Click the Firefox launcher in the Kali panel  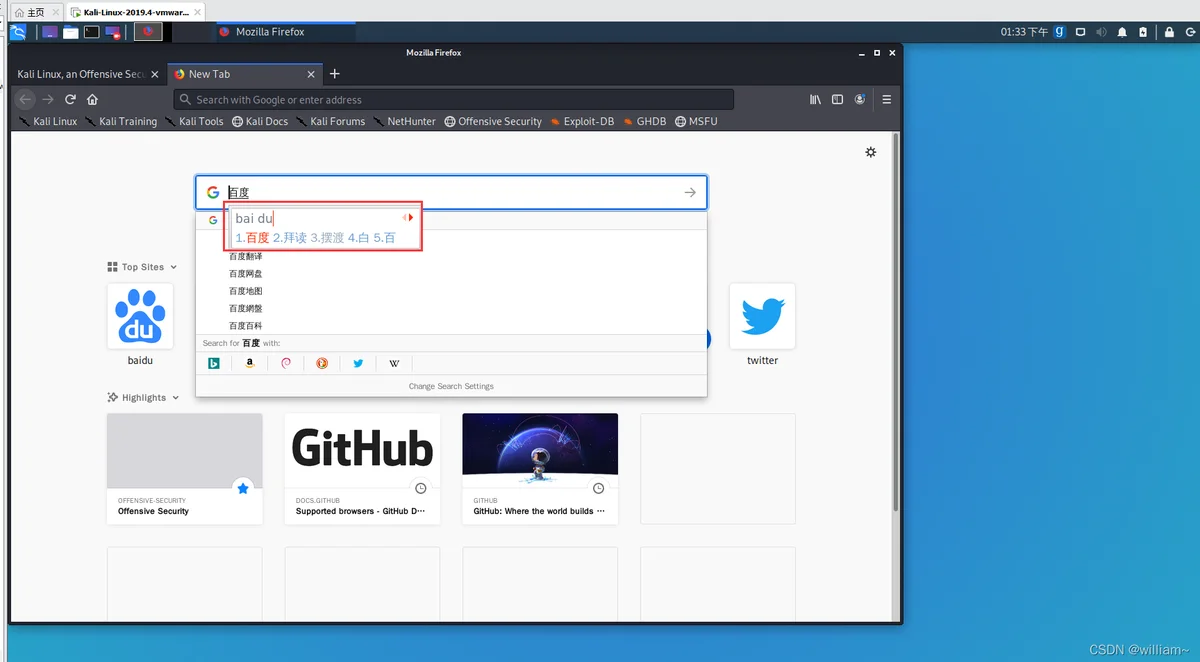pyautogui.click(x=148, y=32)
